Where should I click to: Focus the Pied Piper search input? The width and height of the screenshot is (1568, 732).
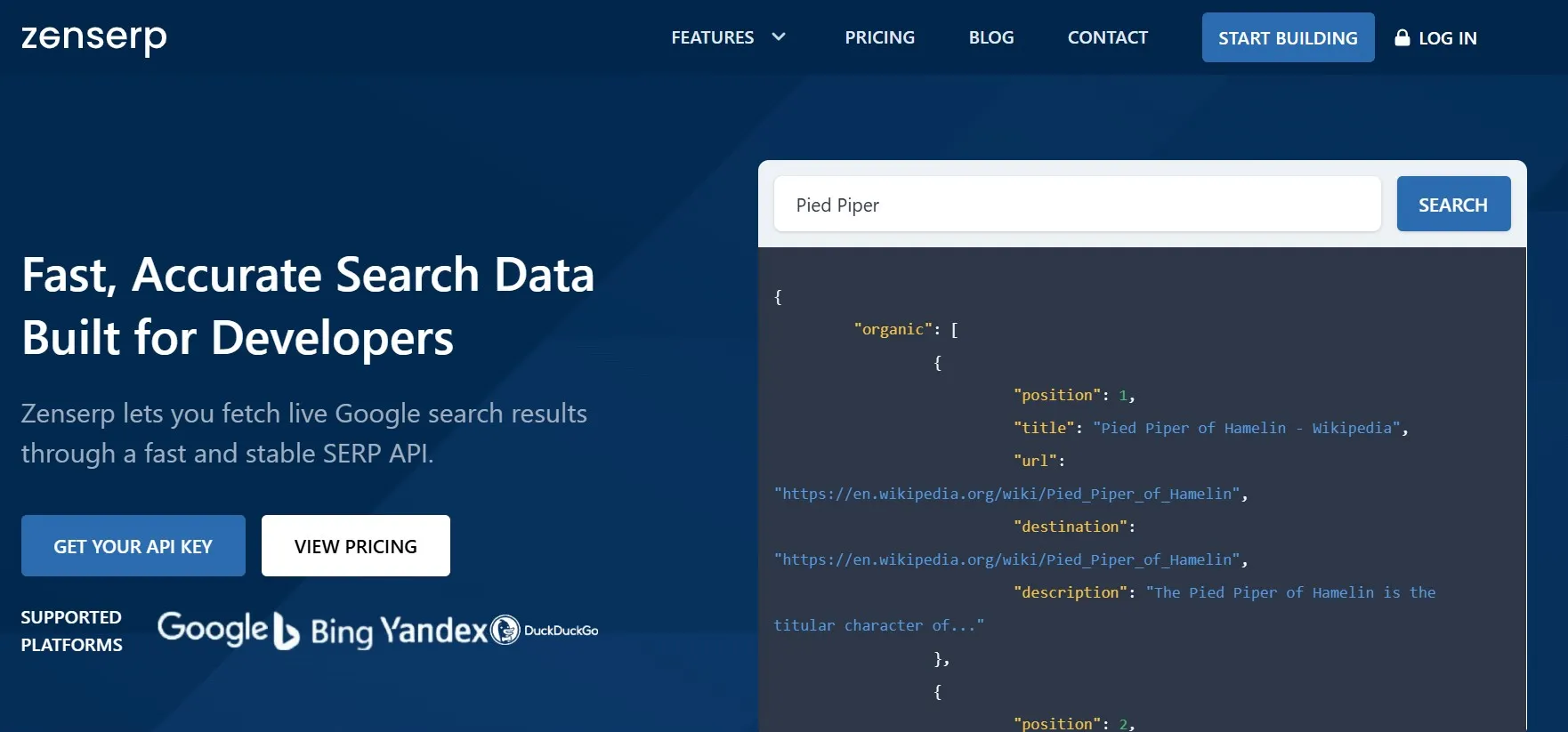pyautogui.click(x=1077, y=204)
